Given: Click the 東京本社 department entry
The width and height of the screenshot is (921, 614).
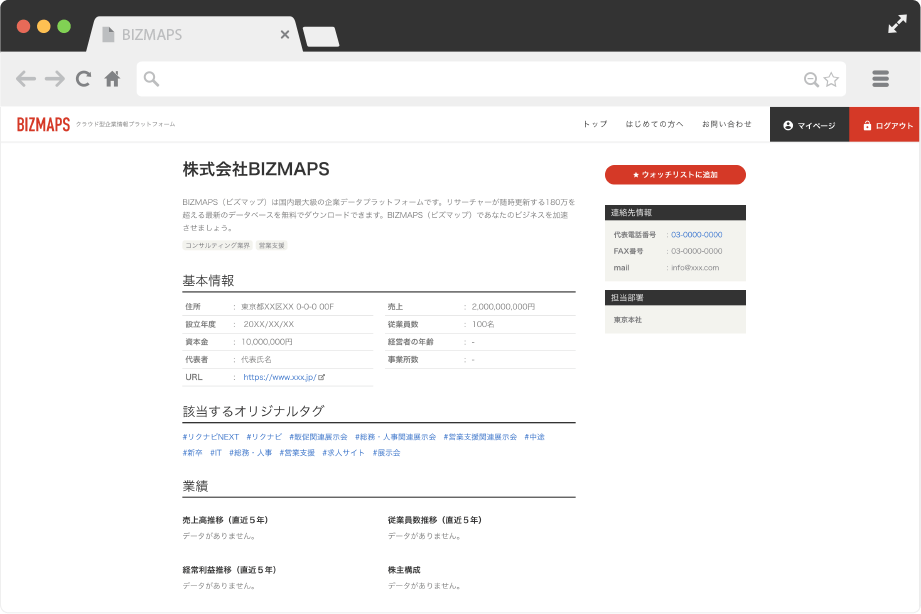Looking at the screenshot, I should (628, 320).
